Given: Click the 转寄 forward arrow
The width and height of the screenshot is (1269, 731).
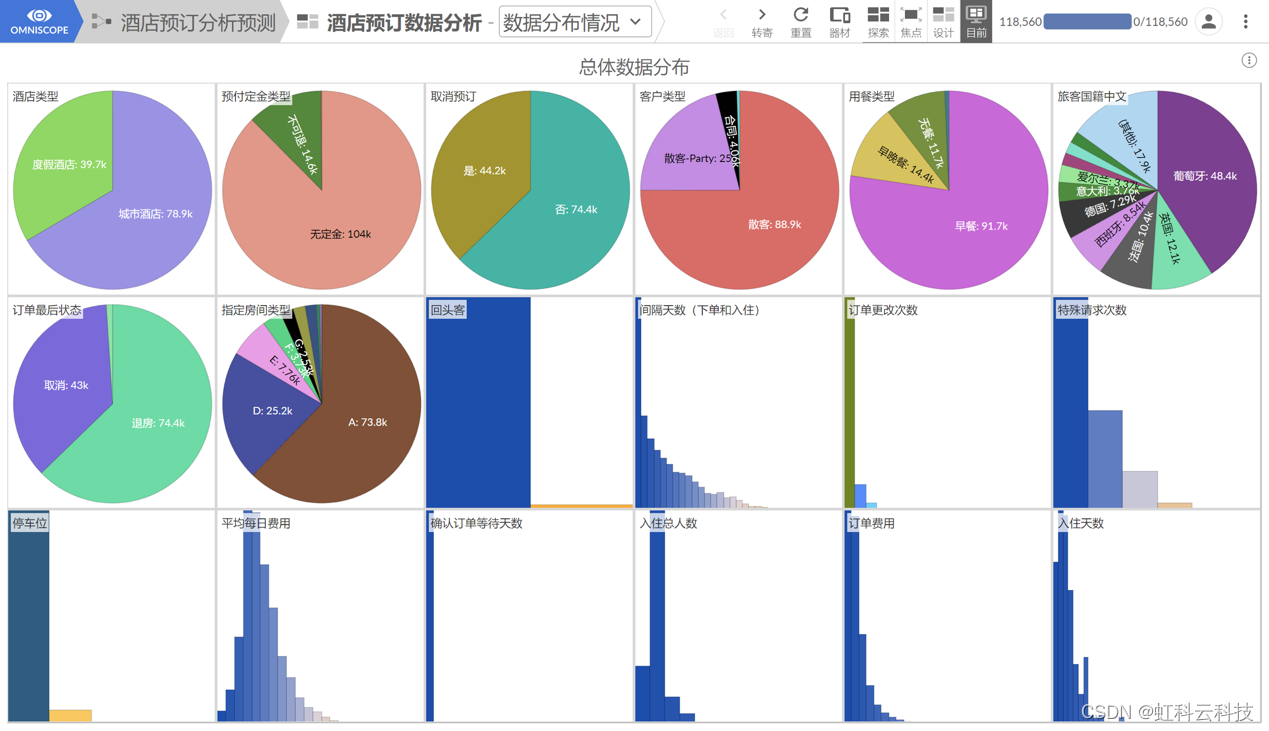Looking at the screenshot, I should (762, 15).
